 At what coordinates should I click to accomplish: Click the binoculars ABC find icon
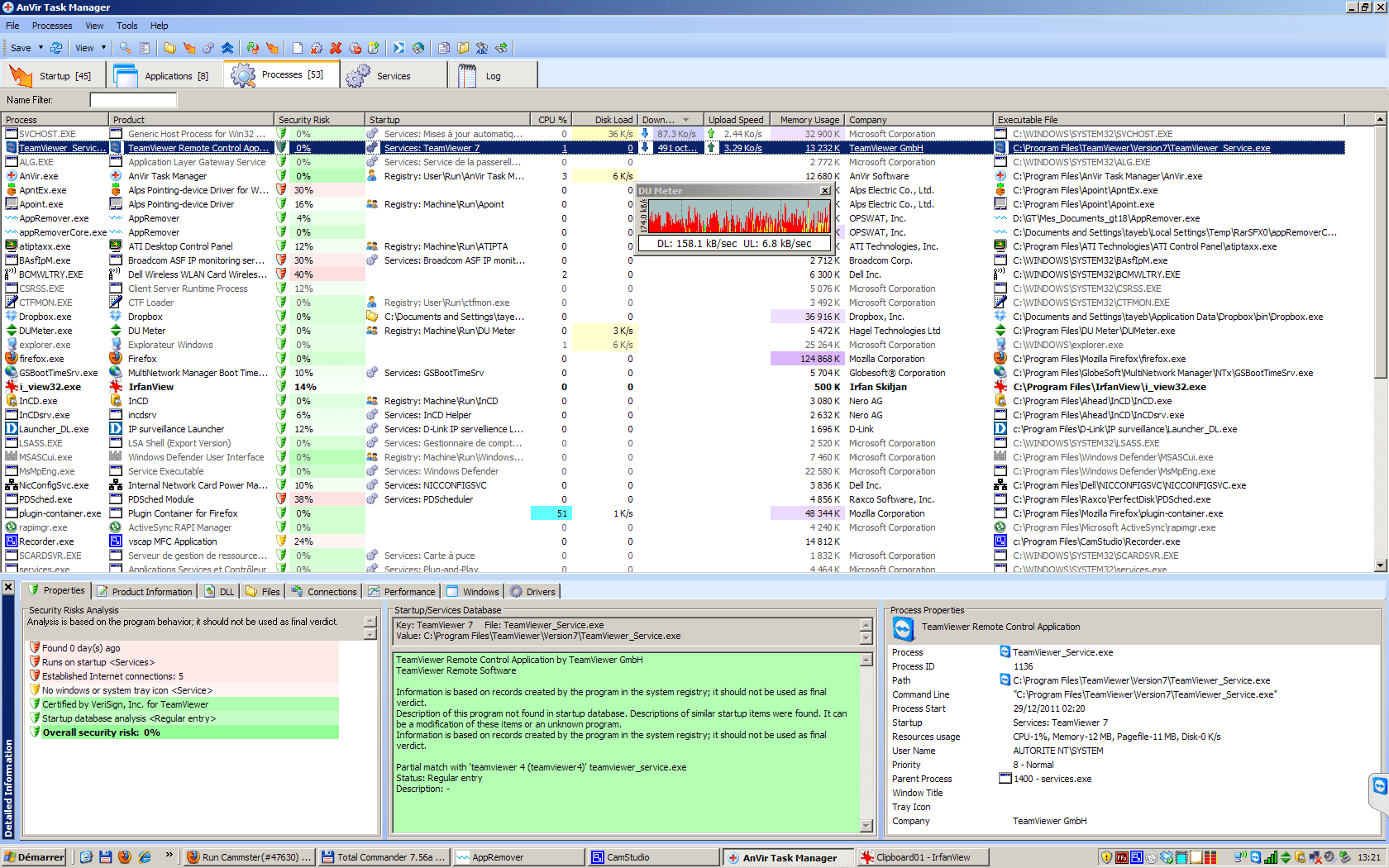[482, 48]
